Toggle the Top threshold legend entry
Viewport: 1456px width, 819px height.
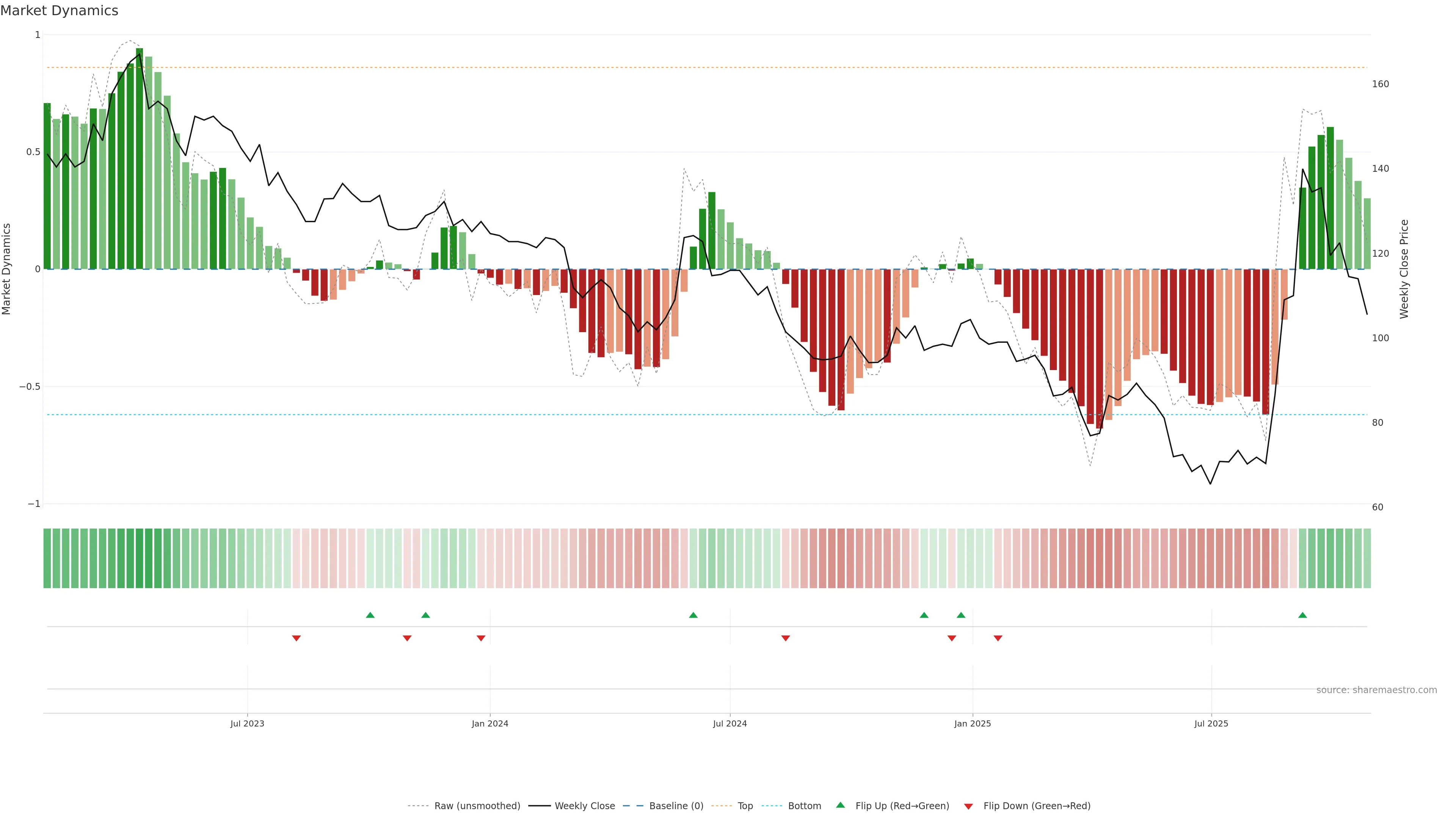coord(745,806)
